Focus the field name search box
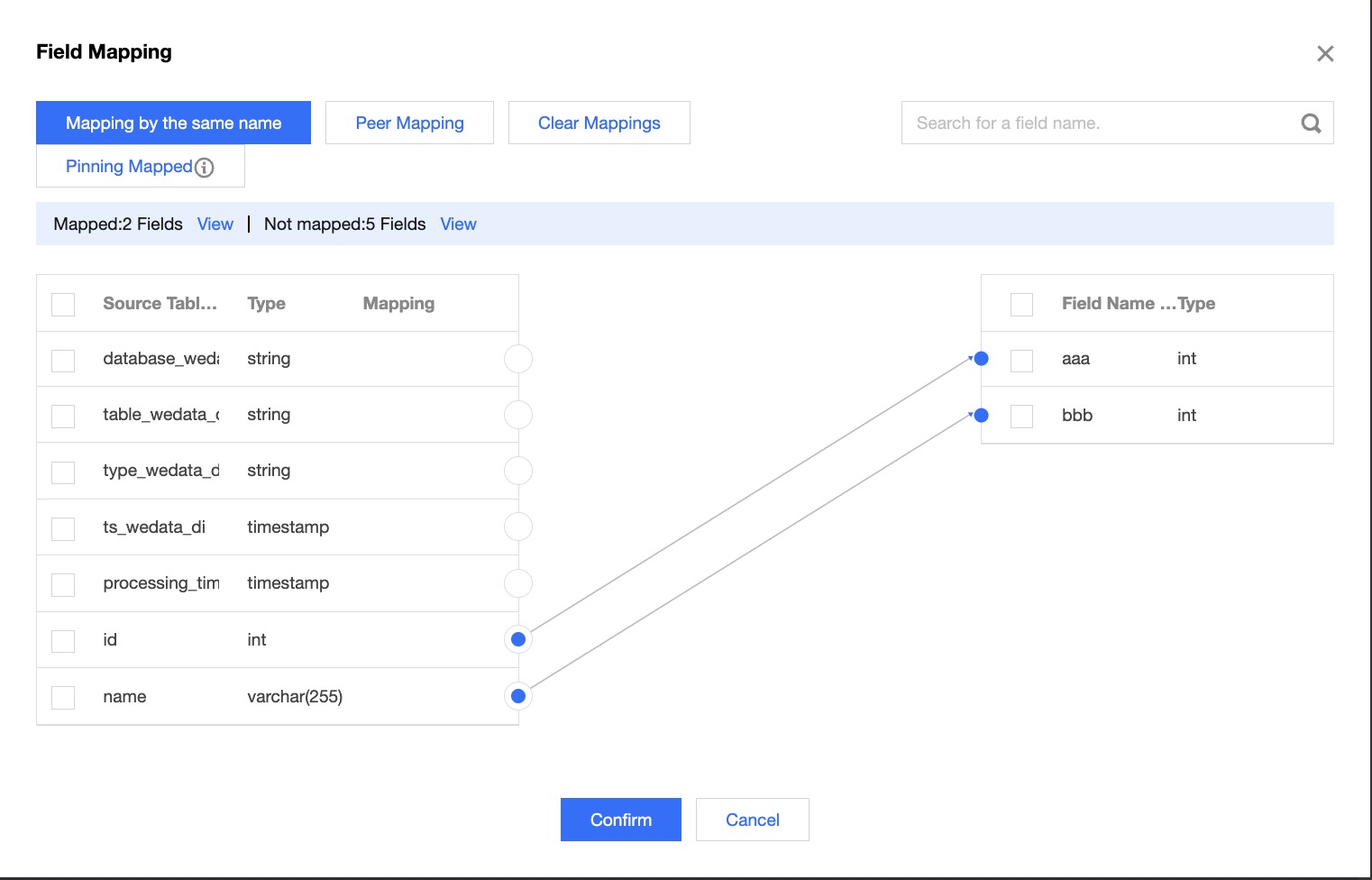 point(1100,124)
